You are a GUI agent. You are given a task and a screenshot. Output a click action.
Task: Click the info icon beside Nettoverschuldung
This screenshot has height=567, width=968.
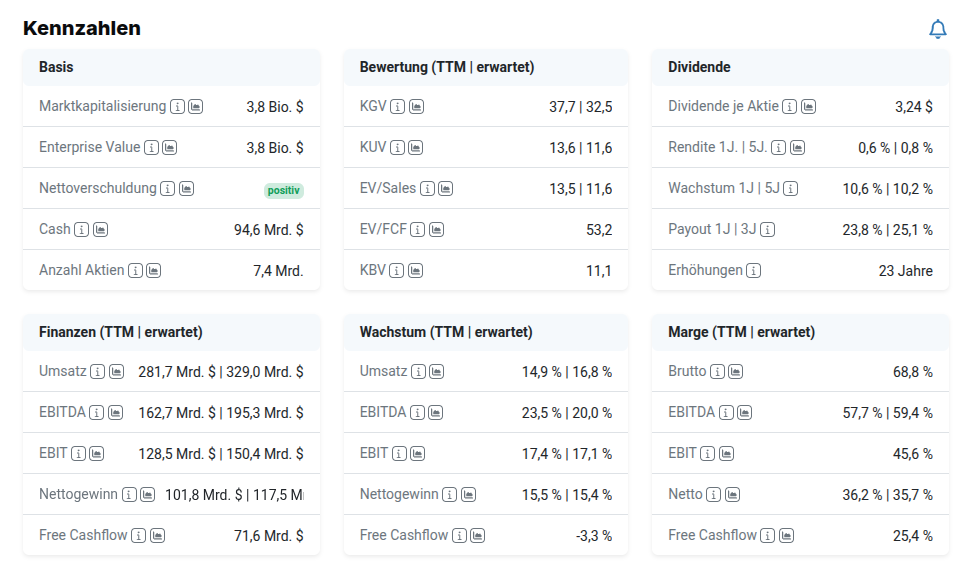168,188
